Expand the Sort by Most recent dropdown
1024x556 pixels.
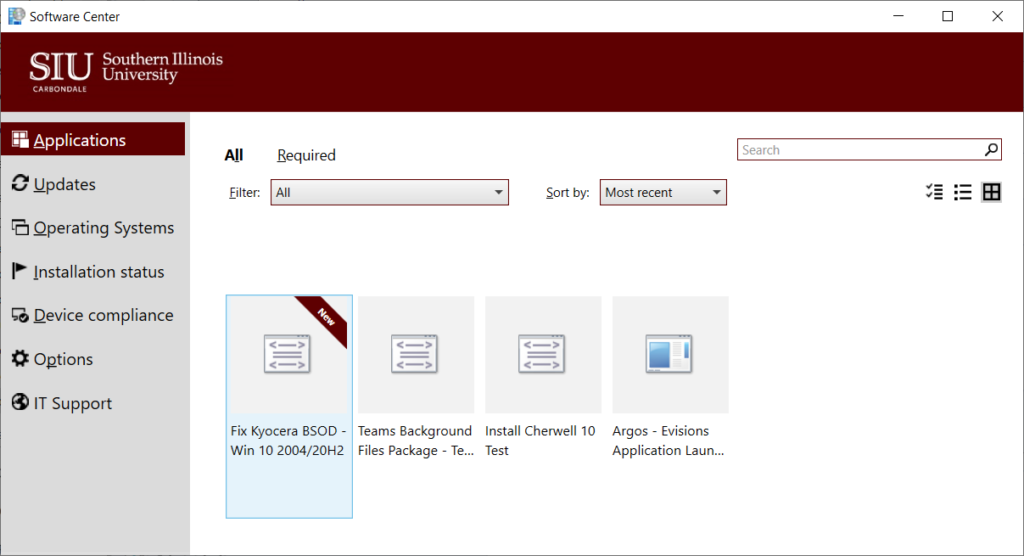(x=663, y=192)
